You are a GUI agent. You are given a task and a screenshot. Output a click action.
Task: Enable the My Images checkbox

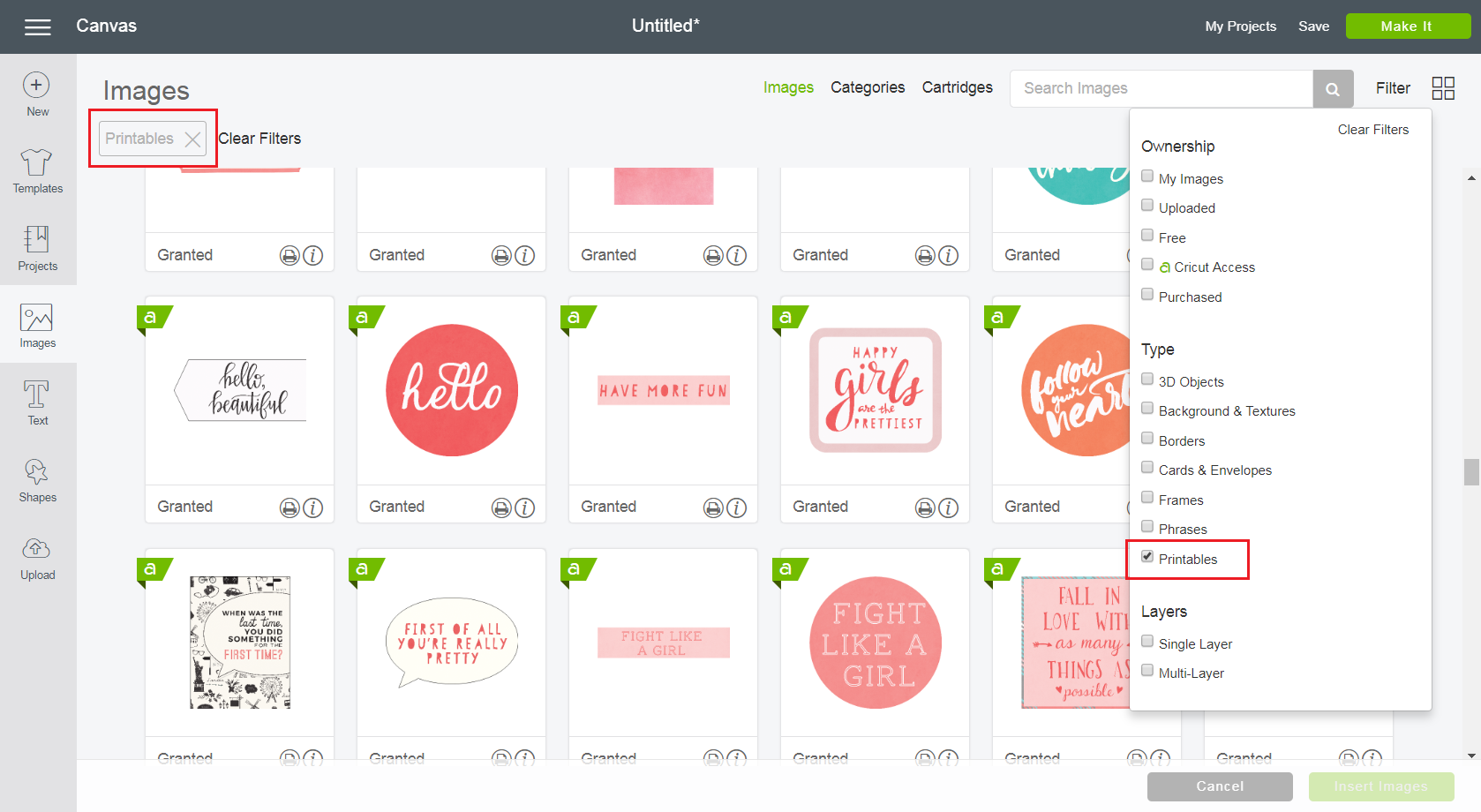(x=1147, y=176)
